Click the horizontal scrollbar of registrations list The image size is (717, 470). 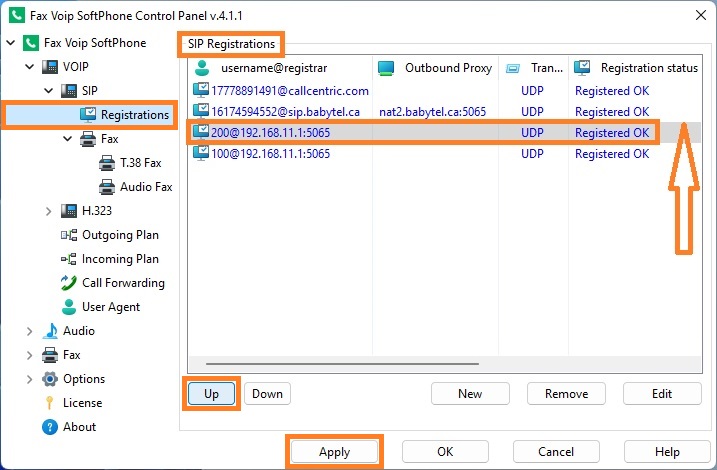click(x=342, y=364)
